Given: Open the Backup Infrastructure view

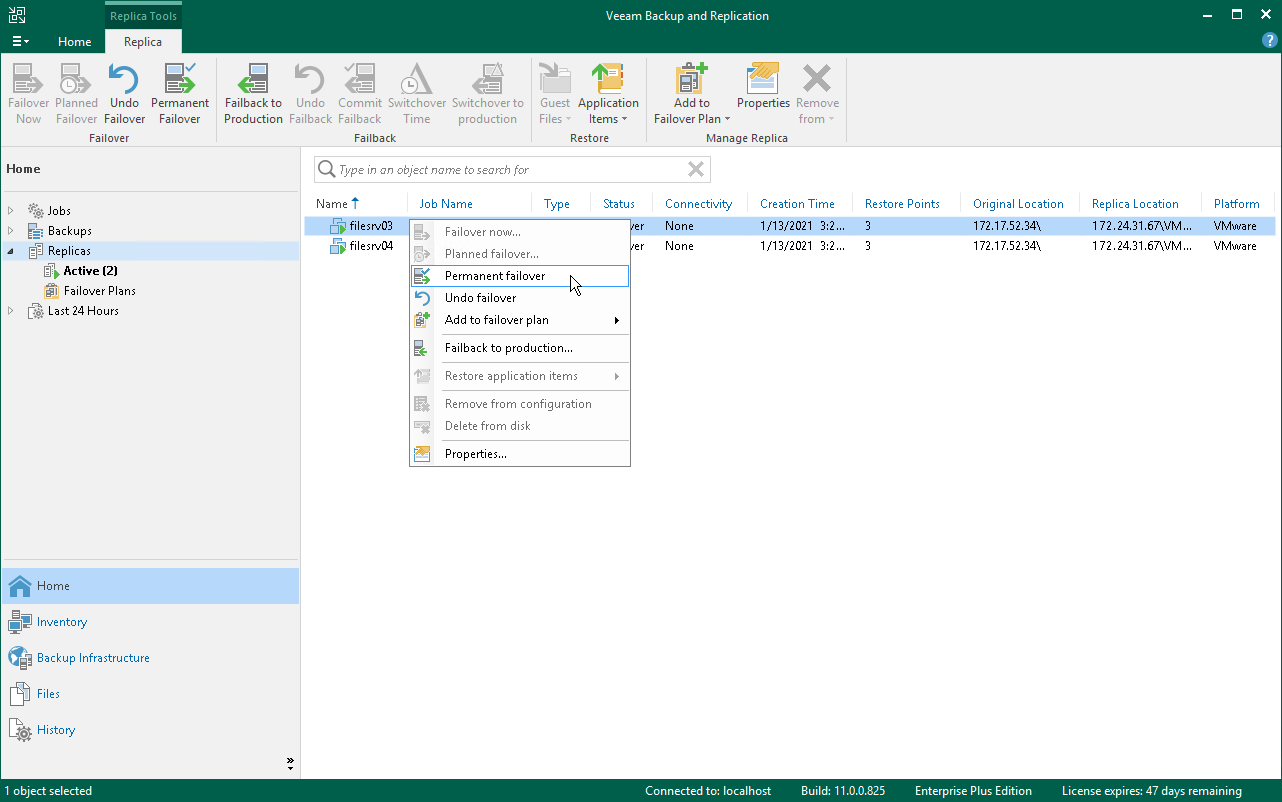Looking at the screenshot, I should pos(92,658).
